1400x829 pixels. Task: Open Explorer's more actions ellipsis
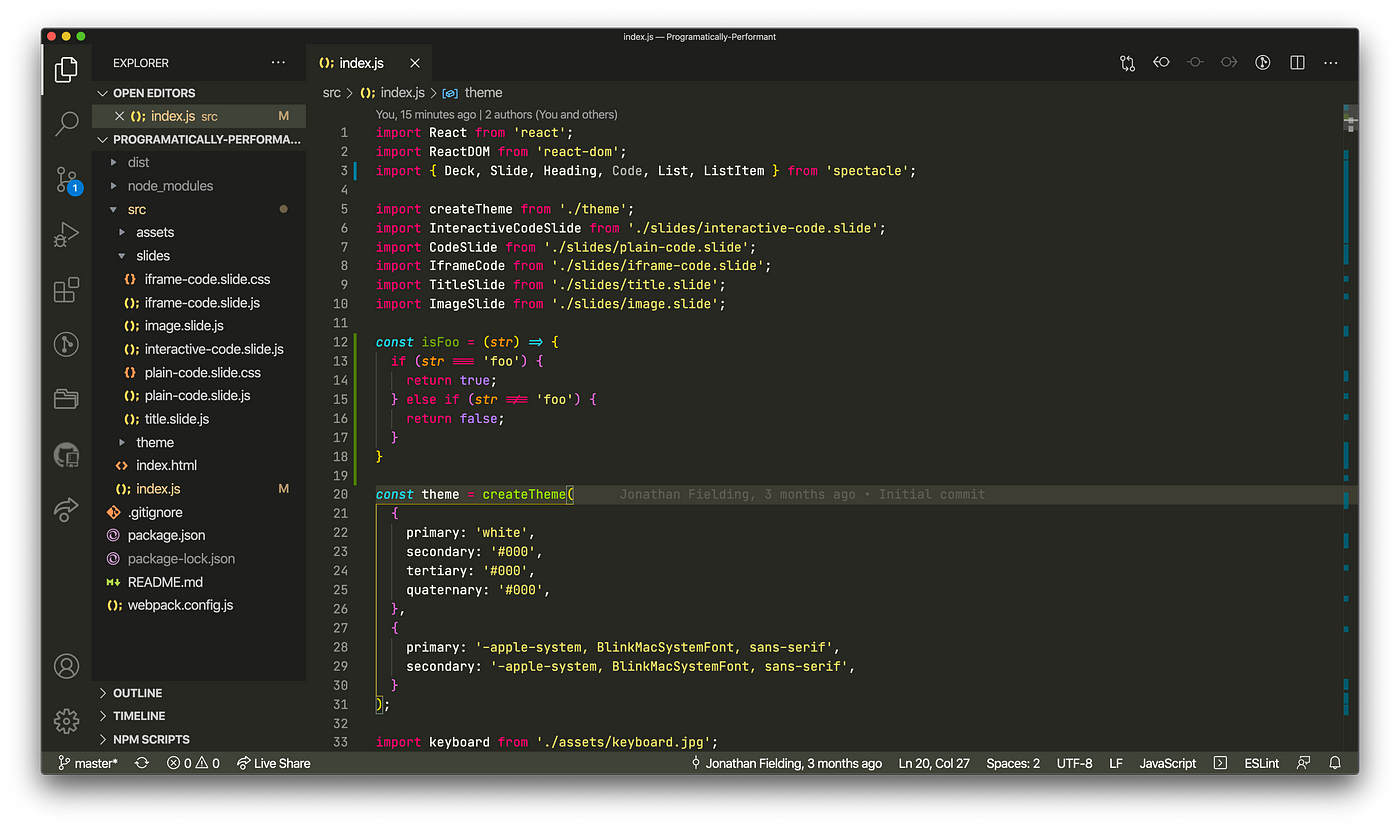[278, 63]
